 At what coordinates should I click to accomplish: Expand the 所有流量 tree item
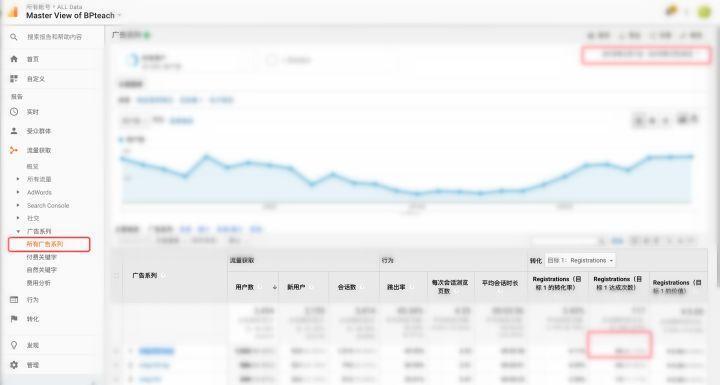18,179
